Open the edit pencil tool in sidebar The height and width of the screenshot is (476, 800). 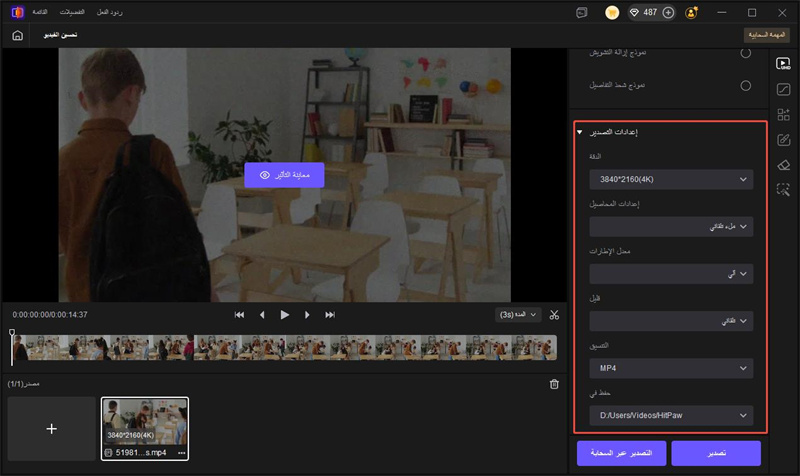(x=784, y=139)
